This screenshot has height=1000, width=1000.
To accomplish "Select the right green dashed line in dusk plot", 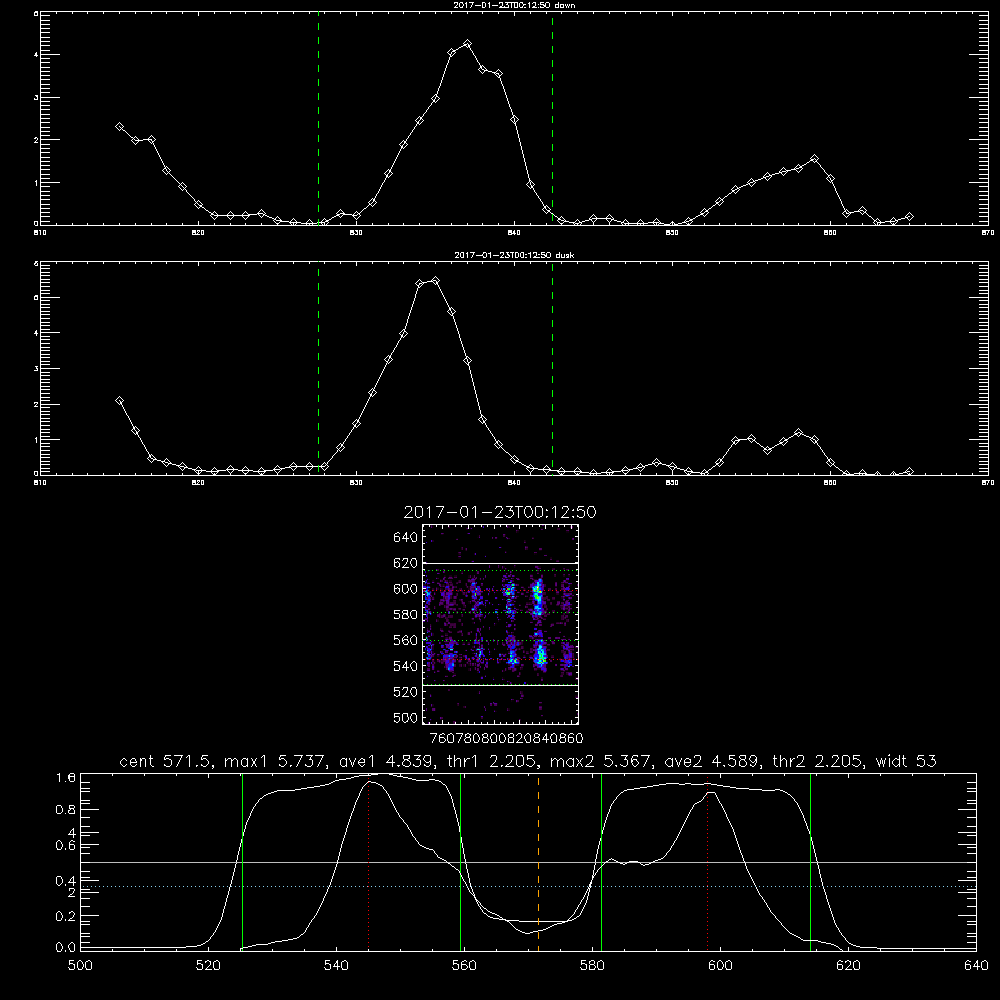I will point(552,368).
